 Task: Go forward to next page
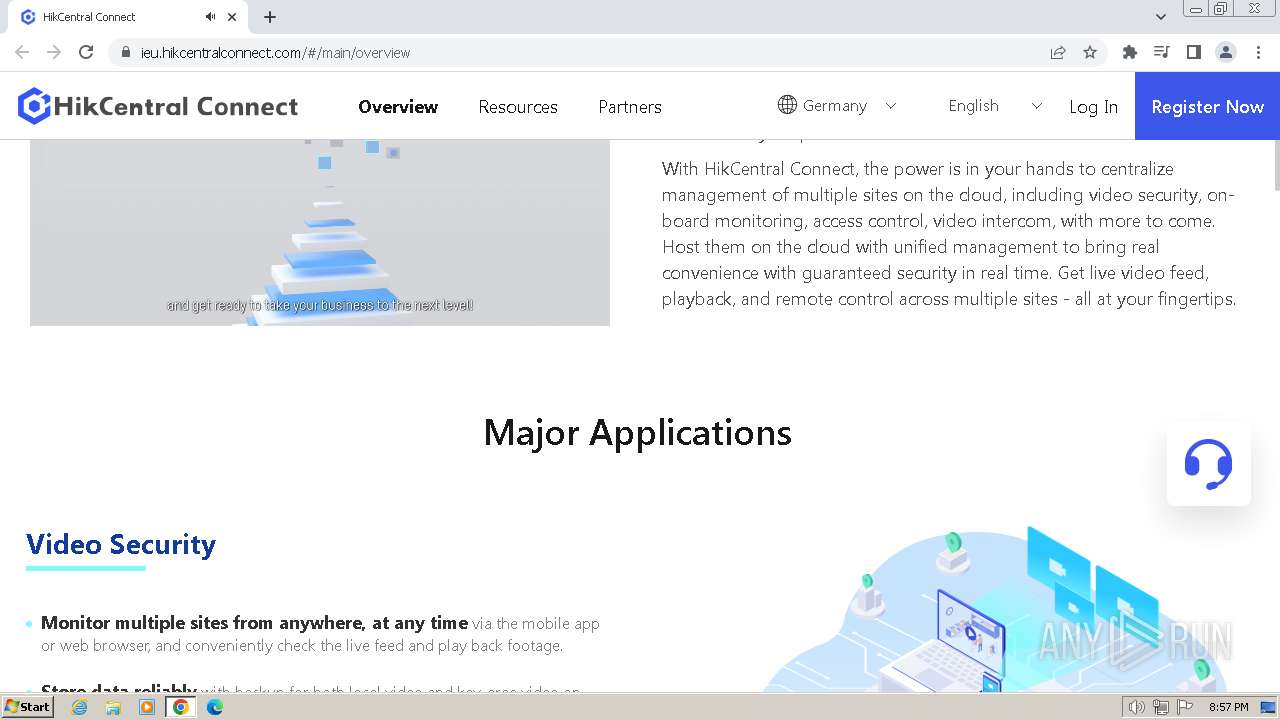tap(54, 52)
